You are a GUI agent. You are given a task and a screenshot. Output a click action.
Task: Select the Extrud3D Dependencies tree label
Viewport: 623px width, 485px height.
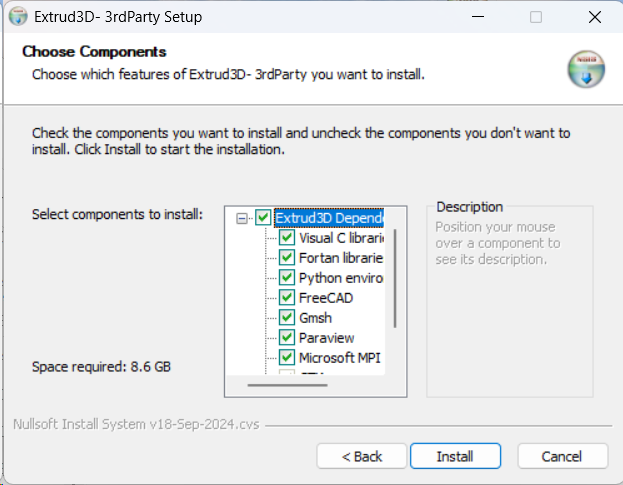(x=329, y=218)
